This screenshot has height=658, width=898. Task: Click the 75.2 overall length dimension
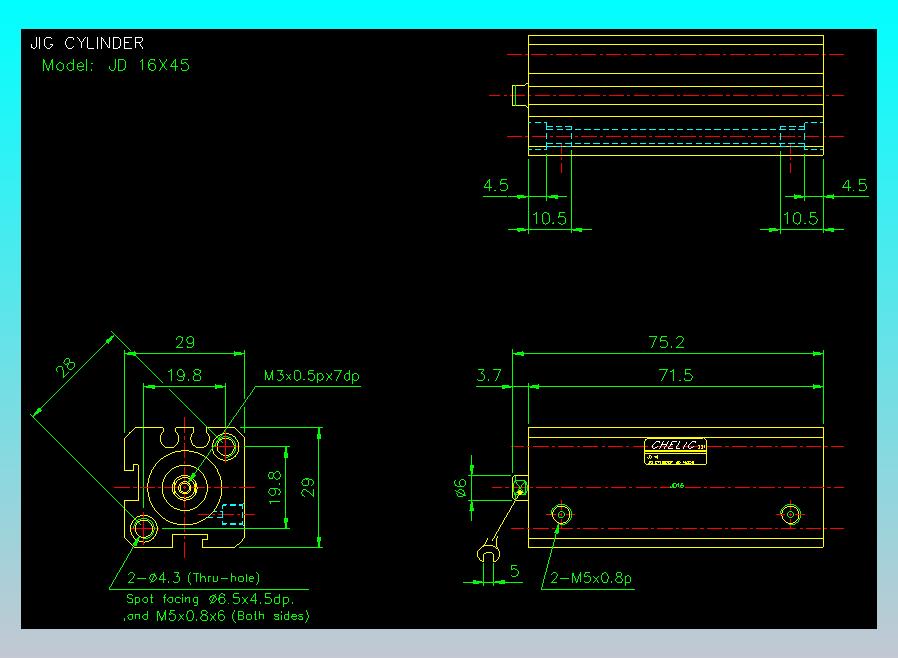[666, 342]
